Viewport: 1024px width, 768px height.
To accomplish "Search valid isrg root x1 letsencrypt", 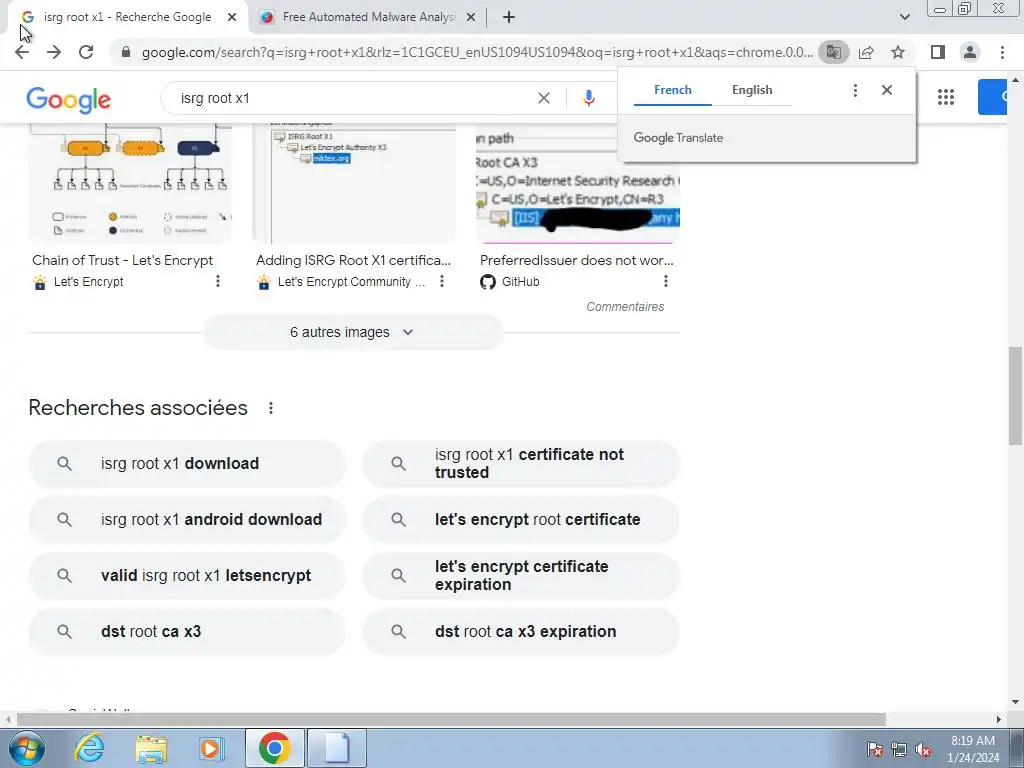I will coord(187,576).
